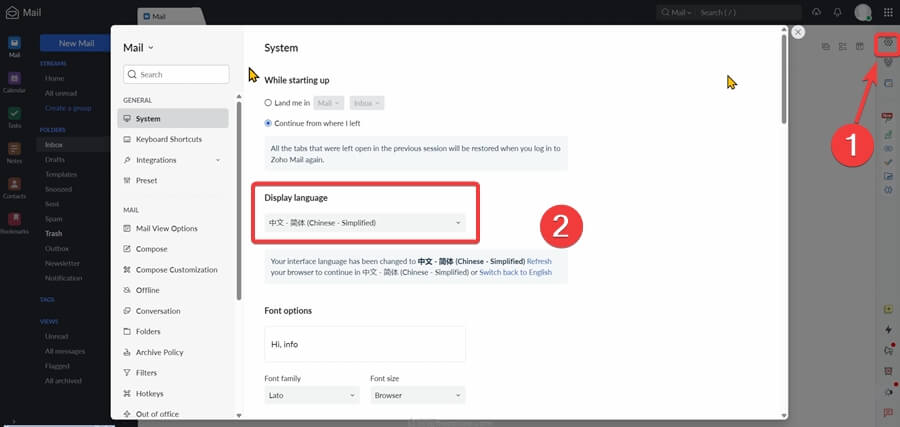This screenshot has width=900, height=427.
Task: Open the Display language dropdown
Action: pos(365,222)
